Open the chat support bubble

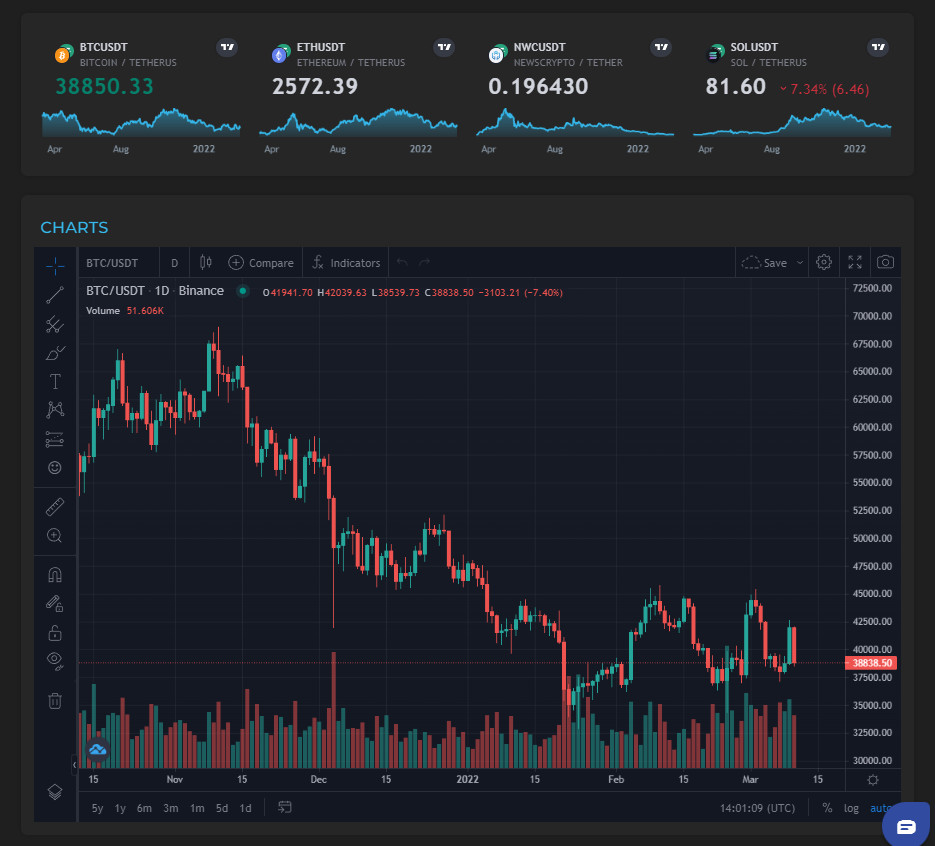coord(906,826)
